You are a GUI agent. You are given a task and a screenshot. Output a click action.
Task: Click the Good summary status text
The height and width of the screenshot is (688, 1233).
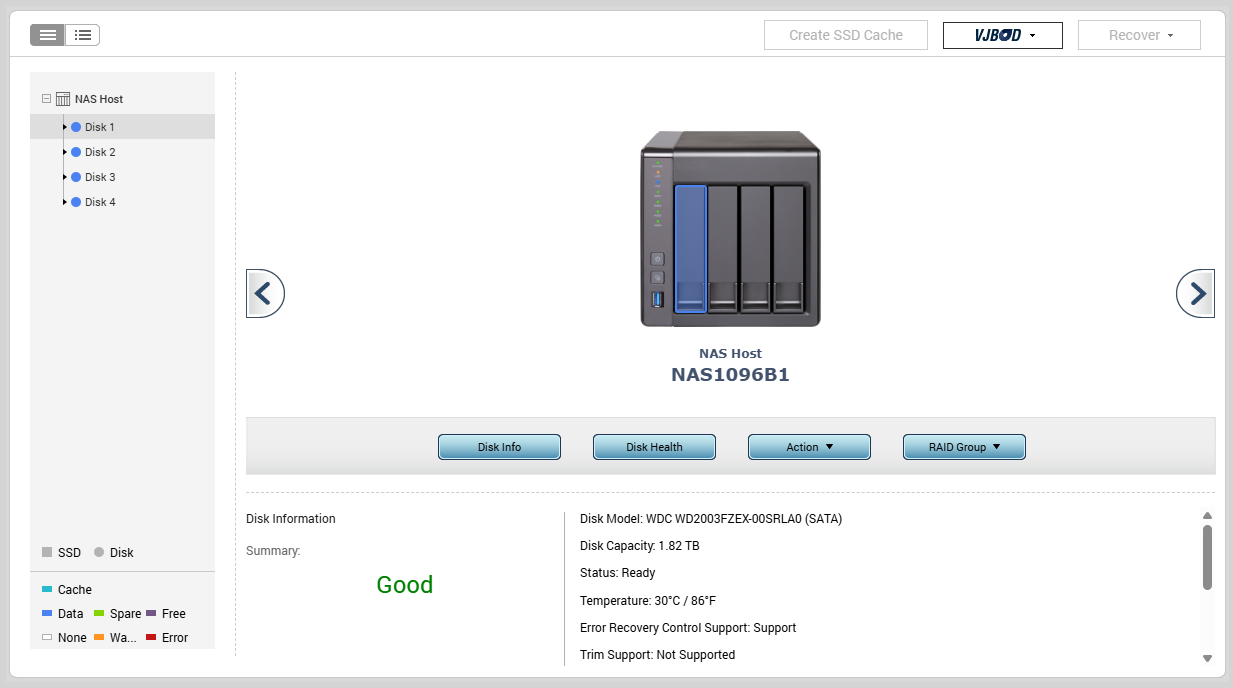[x=405, y=585]
